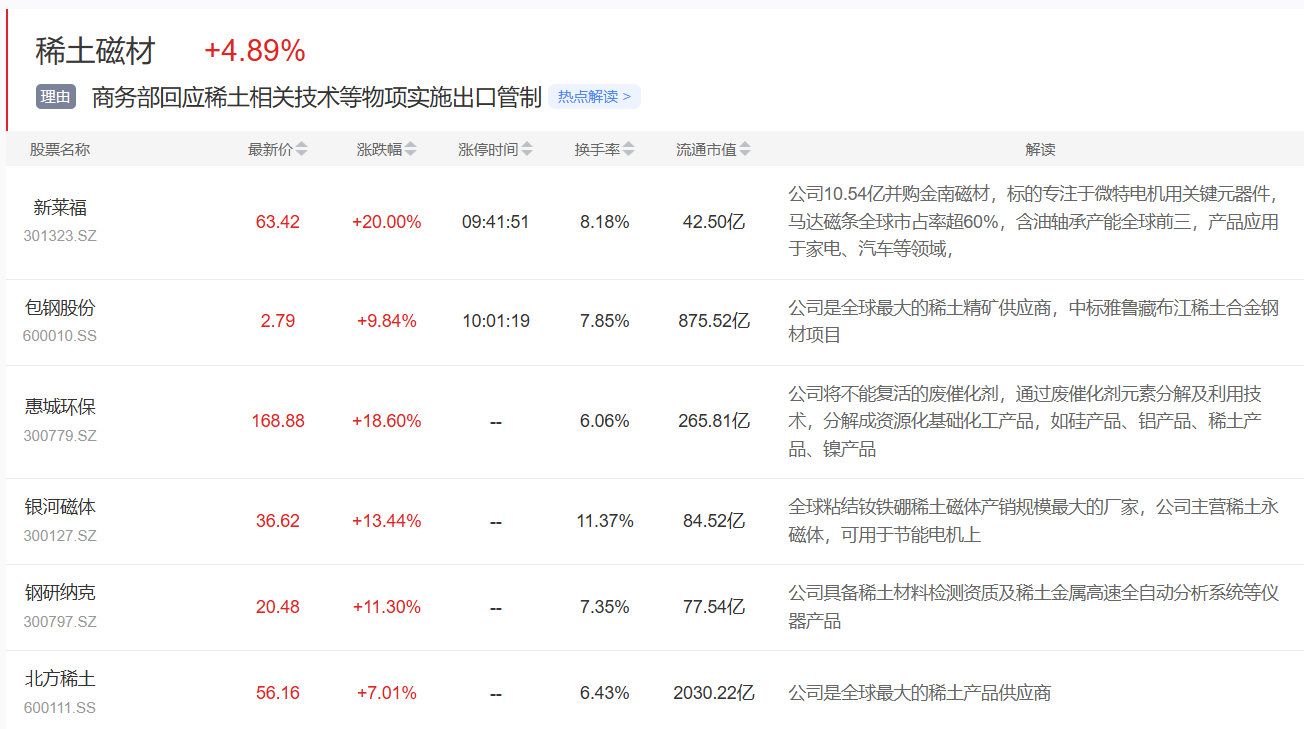Image resolution: width=1304 pixels, height=729 pixels.
Task: Click the 钢研纳克 commentary about 稀土材料检测资质
Action: point(1034,607)
